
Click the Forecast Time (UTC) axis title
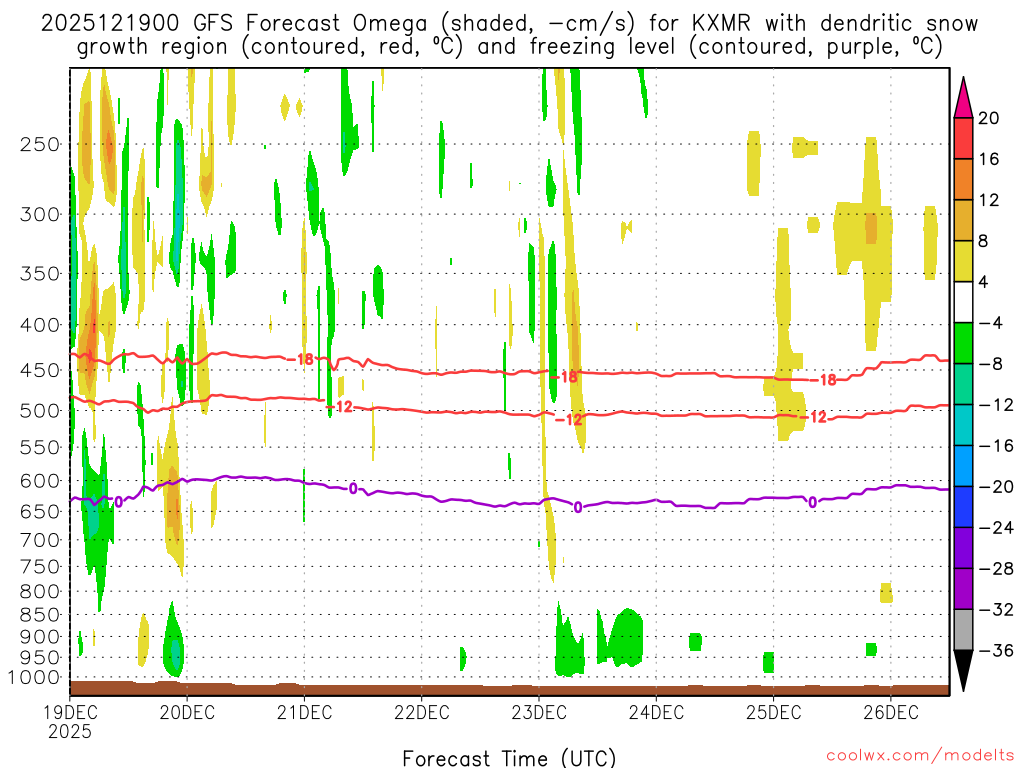pyautogui.click(x=509, y=758)
